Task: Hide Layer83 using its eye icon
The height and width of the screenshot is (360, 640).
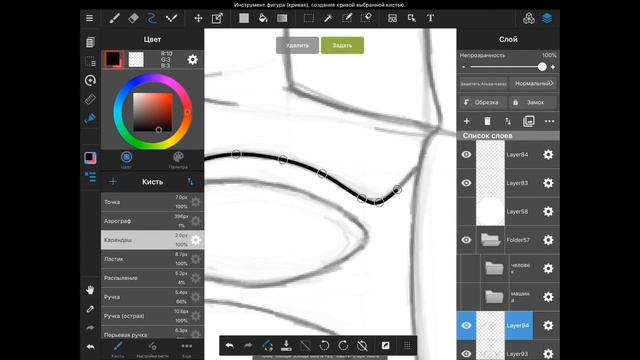Action: click(466, 183)
